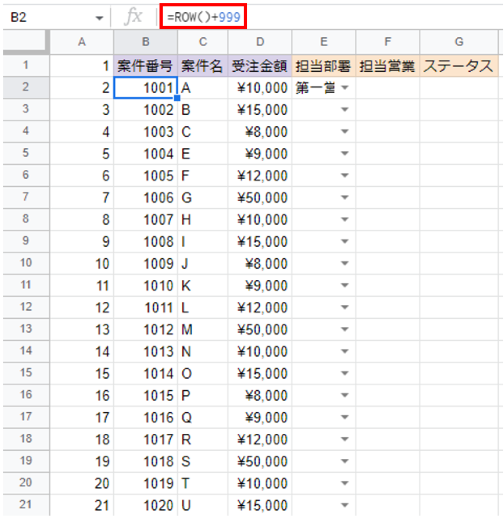
Task: Click the fill handle of cell B2
Action: (177, 98)
